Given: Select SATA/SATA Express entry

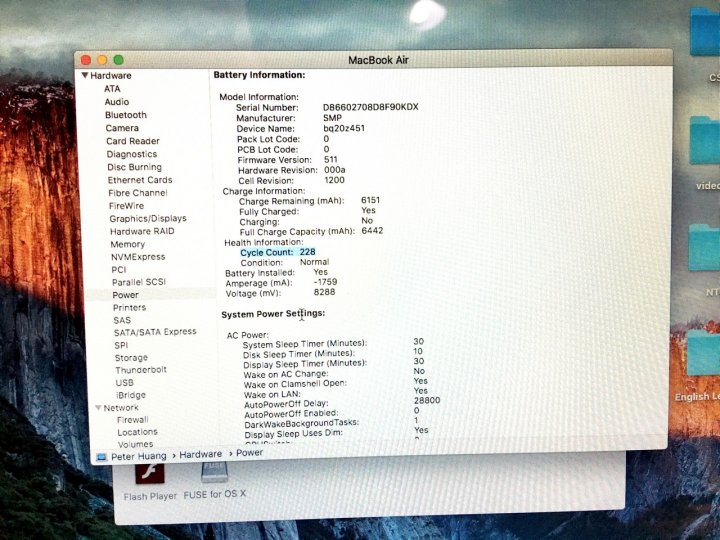Looking at the screenshot, I should tap(155, 332).
